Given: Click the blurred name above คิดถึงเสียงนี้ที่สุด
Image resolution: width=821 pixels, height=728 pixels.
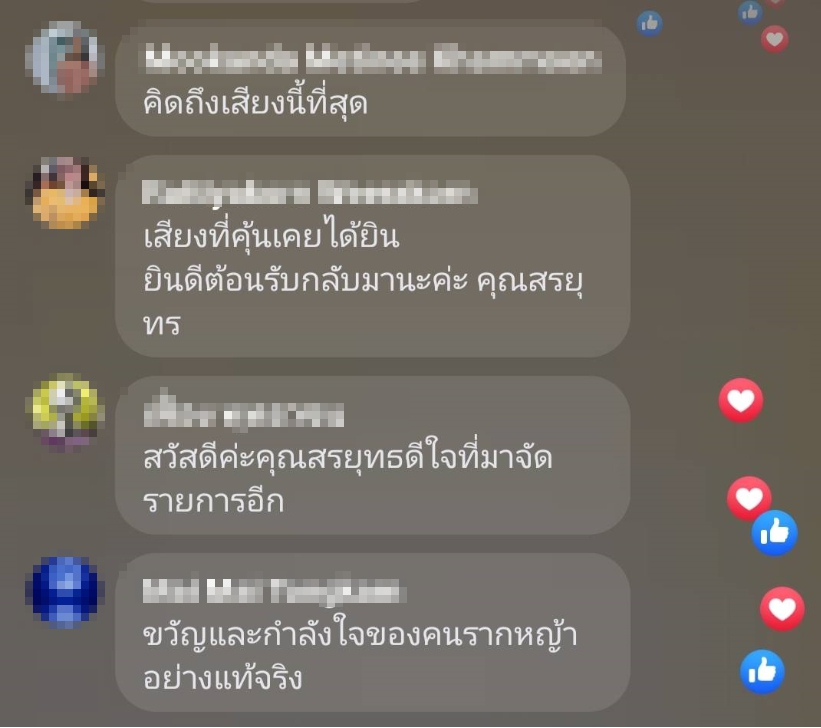Looking at the screenshot, I should 373,59.
